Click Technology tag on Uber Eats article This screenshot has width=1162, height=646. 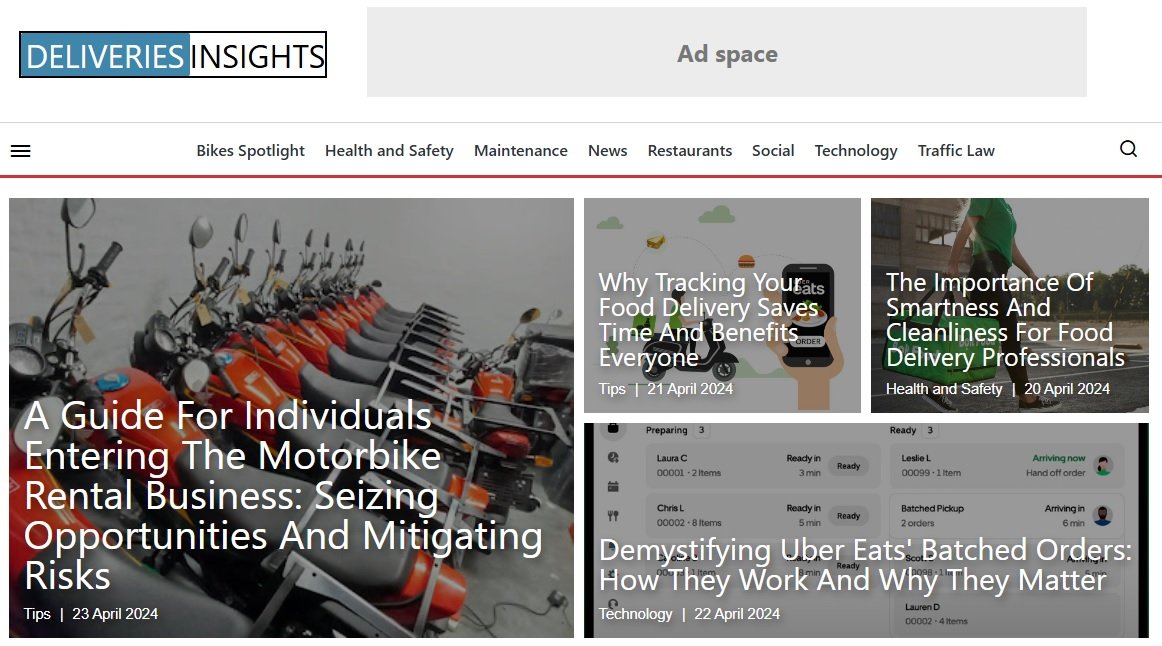click(635, 614)
